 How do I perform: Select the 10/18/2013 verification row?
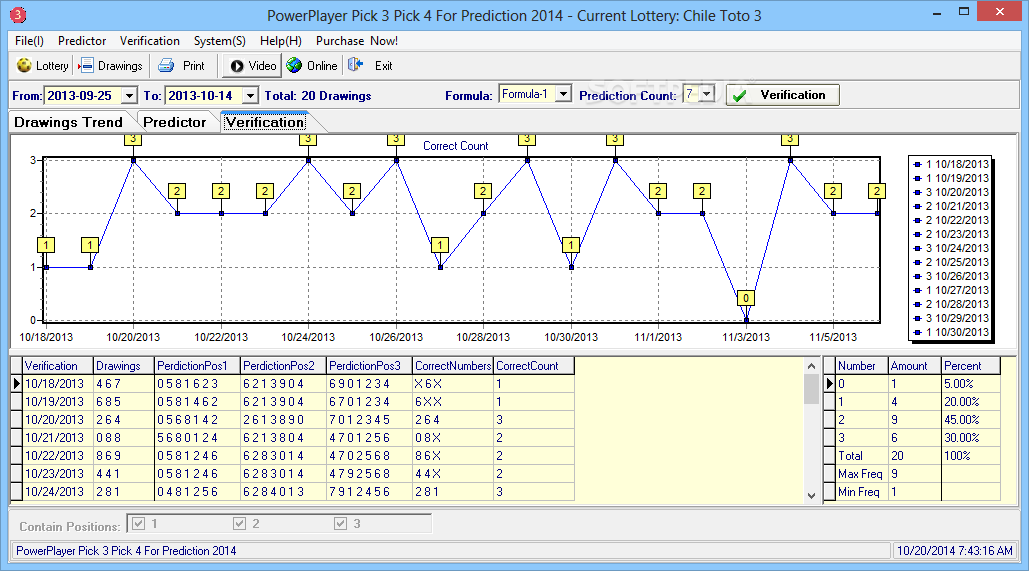point(293,384)
